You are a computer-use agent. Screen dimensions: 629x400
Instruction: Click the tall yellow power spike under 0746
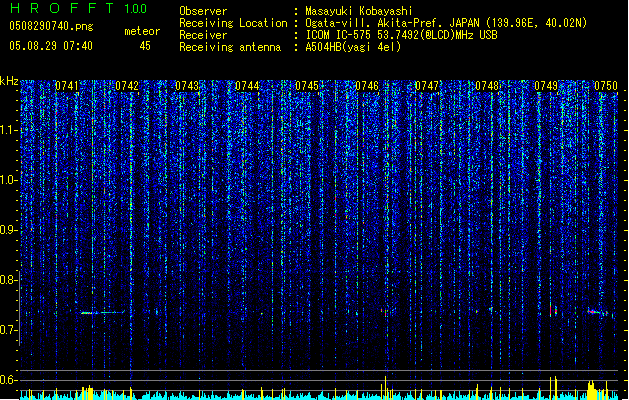pos(386,388)
